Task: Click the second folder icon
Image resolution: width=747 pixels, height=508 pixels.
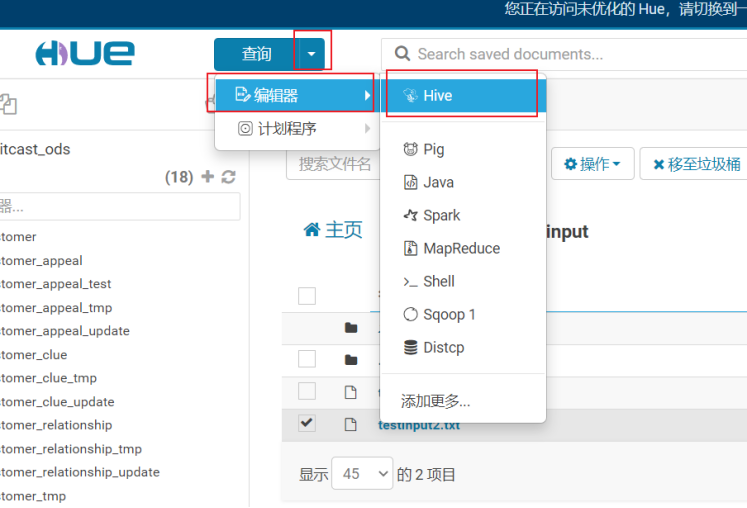Action: [x=351, y=360]
